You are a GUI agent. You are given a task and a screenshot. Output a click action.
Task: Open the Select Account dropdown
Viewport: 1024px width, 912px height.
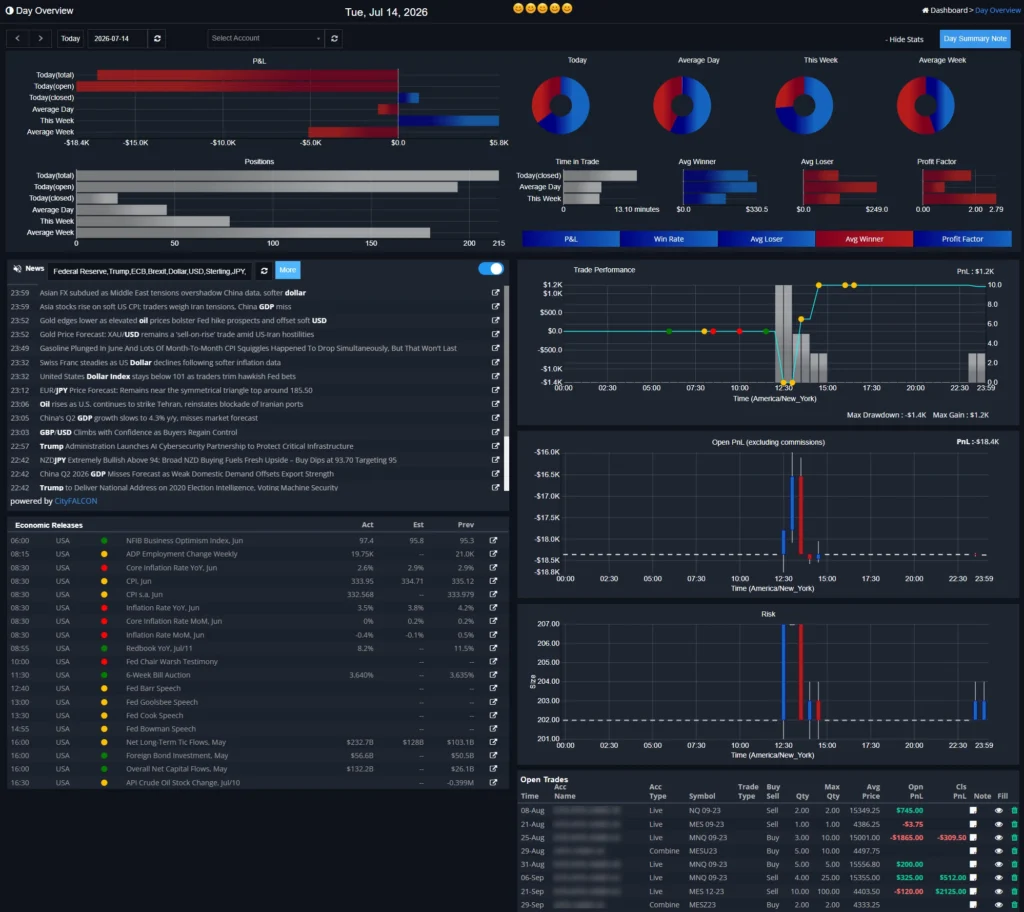[x=266, y=39]
